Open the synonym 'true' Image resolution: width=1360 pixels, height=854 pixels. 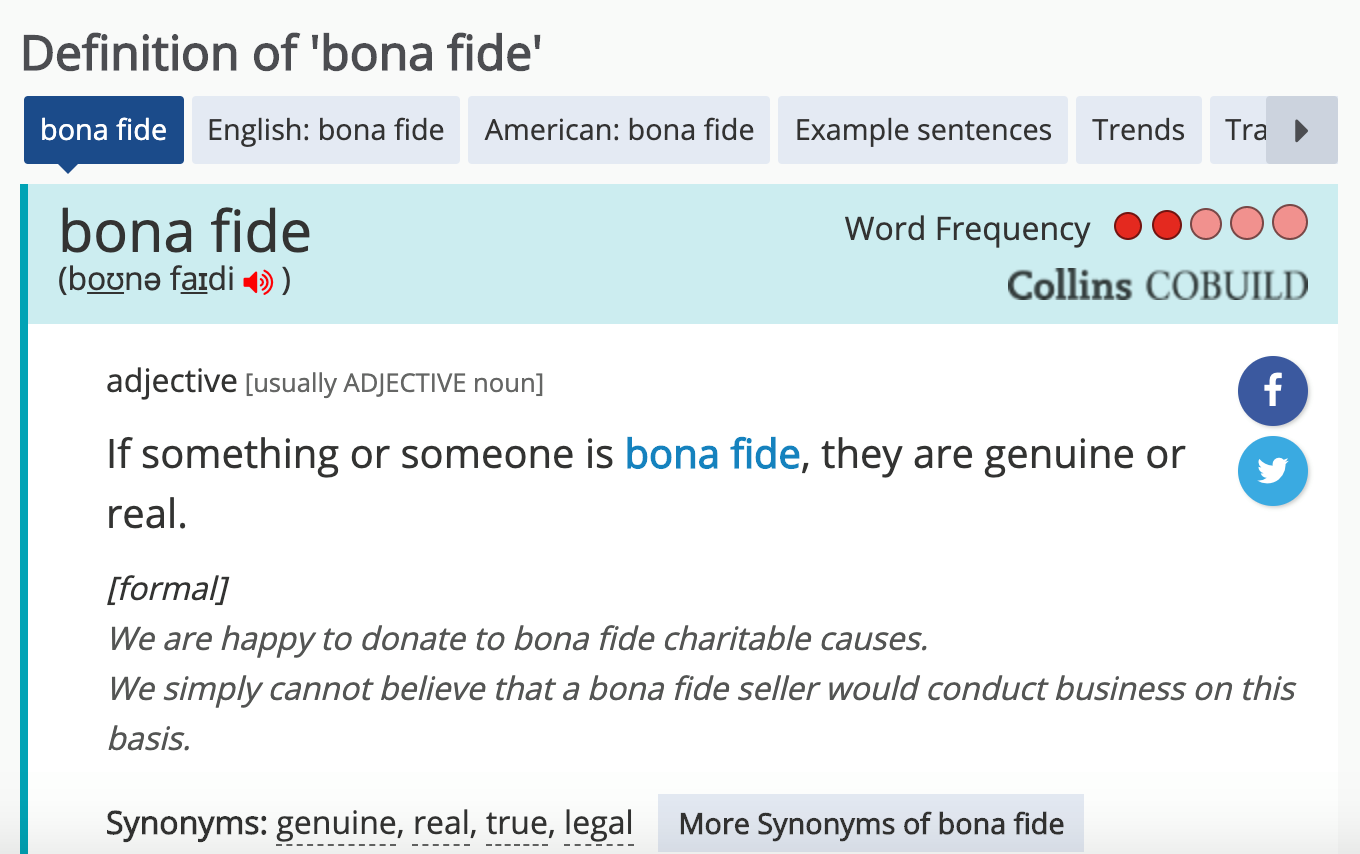518,825
